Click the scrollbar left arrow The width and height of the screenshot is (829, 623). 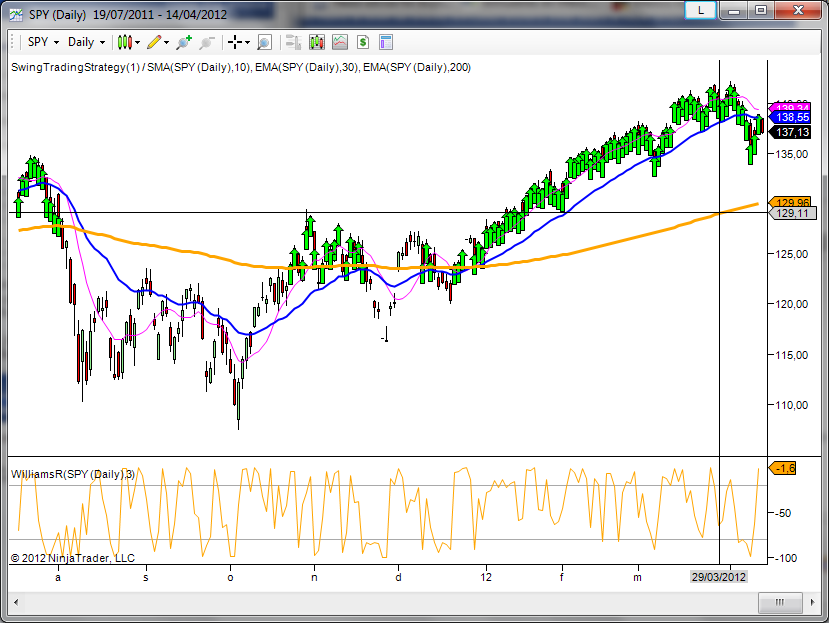tap(16, 602)
